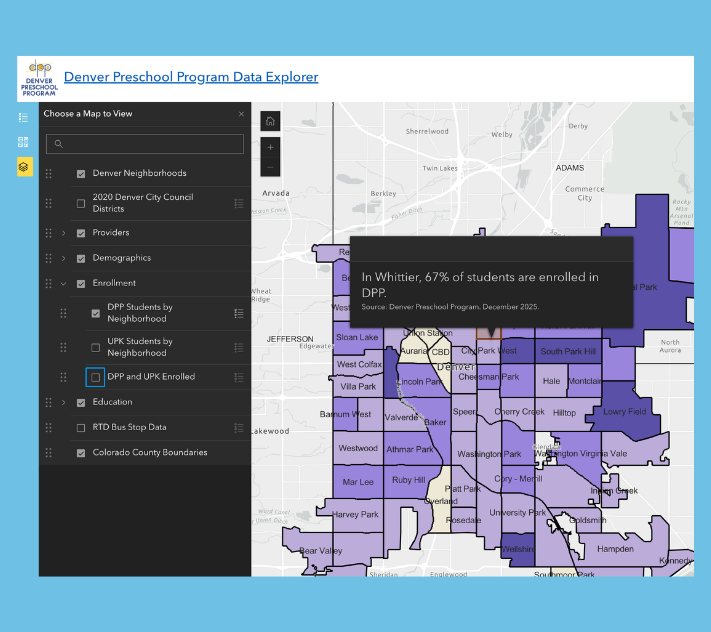
Task: Show legend for RTD Bus Stop Data
Action: coord(239,428)
